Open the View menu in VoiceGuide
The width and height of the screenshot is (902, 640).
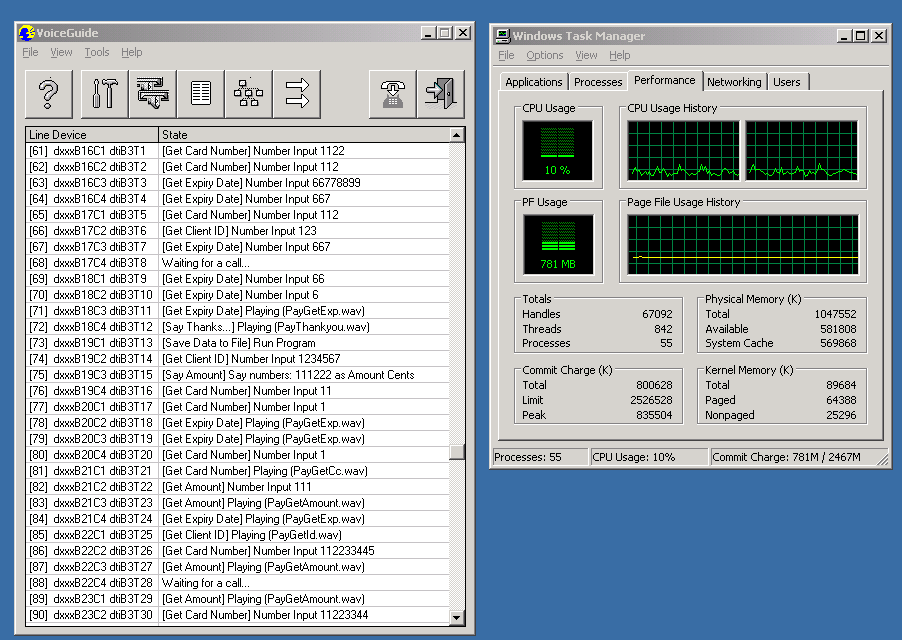61,52
